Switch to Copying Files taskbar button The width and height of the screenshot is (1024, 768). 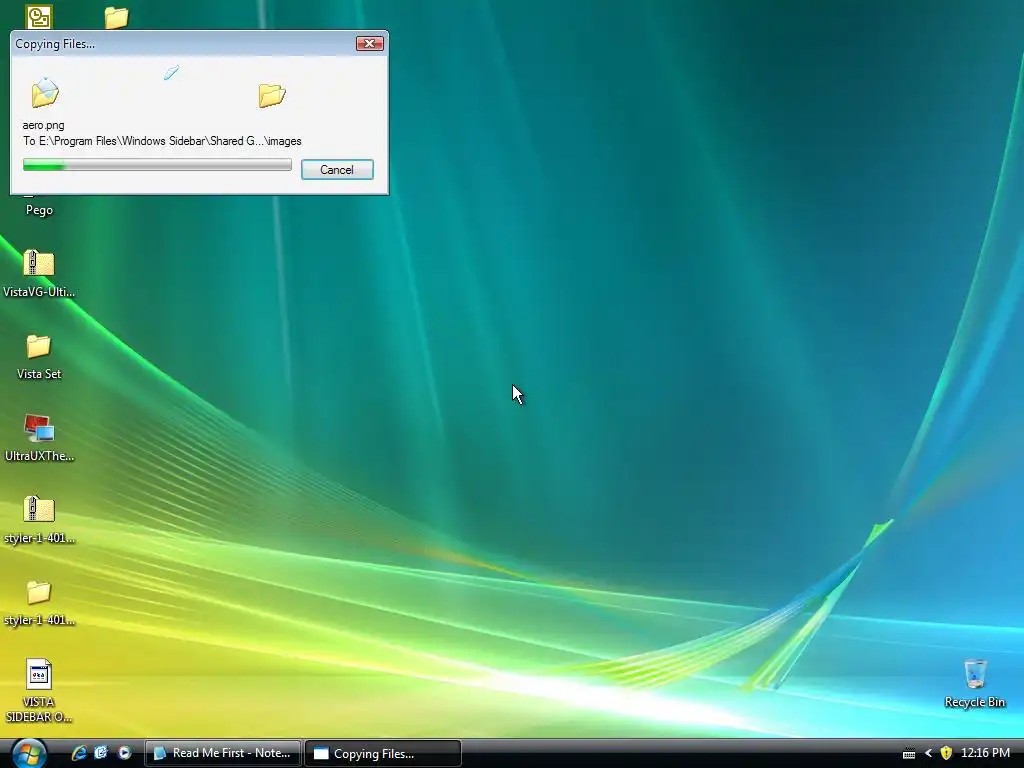(x=383, y=753)
